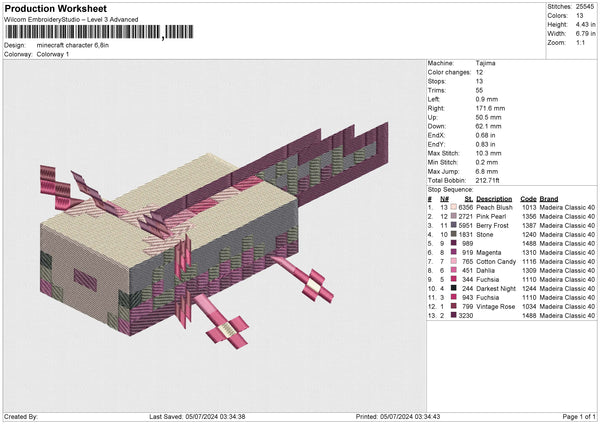Click the 'St.' column header
Viewport: 600px width, 424px height.
(469, 199)
